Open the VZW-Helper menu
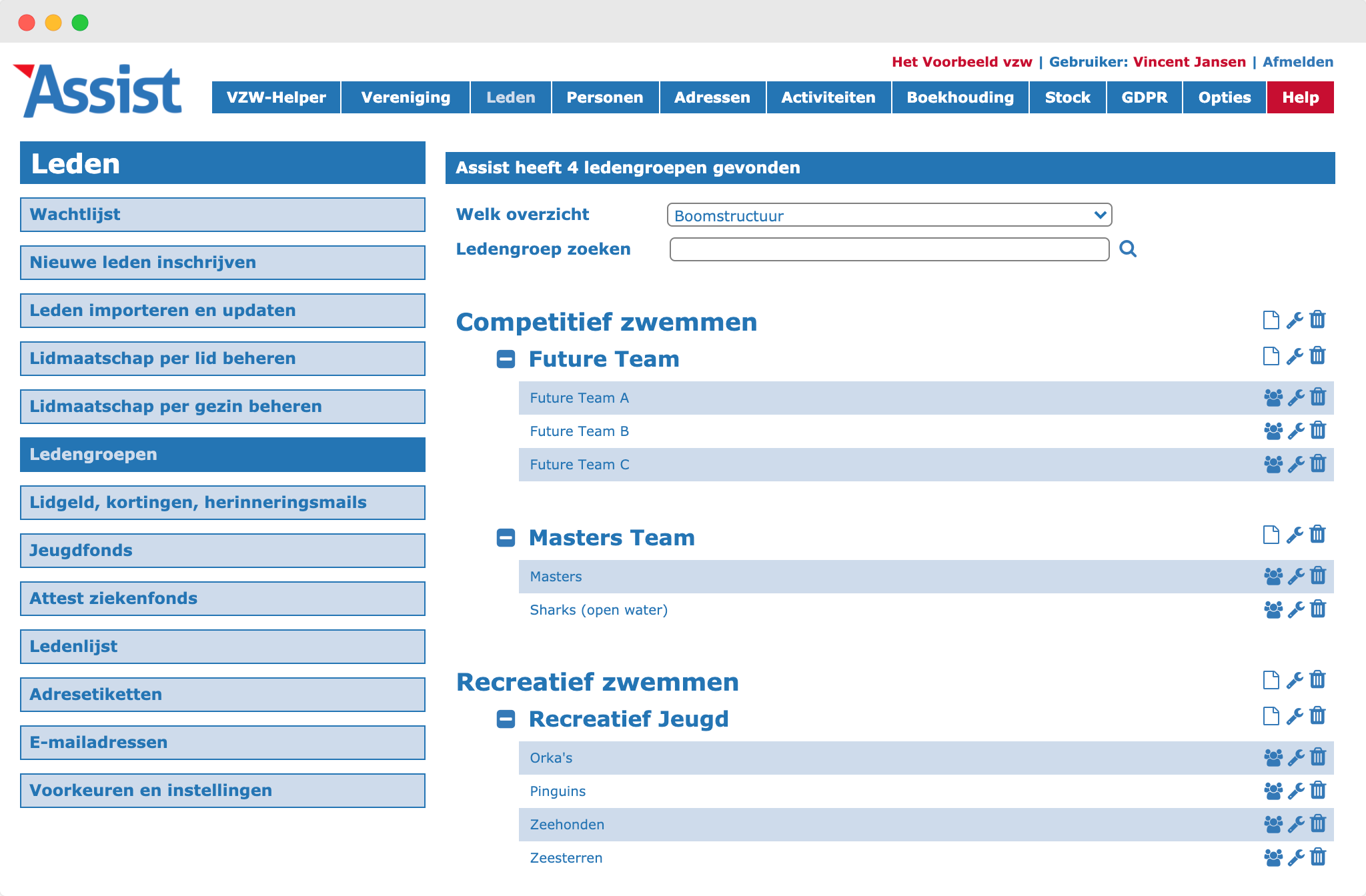This screenshot has width=1366, height=896. point(276,97)
